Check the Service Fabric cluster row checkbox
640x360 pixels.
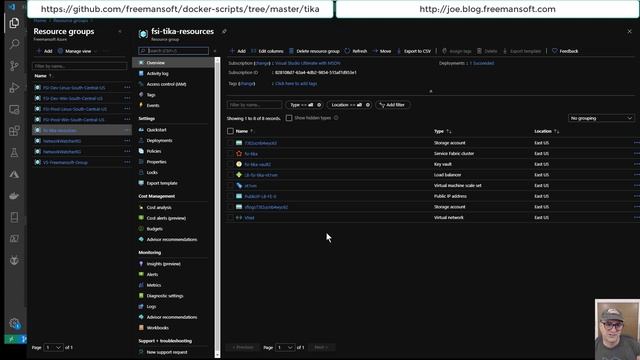pyautogui.click(x=230, y=154)
